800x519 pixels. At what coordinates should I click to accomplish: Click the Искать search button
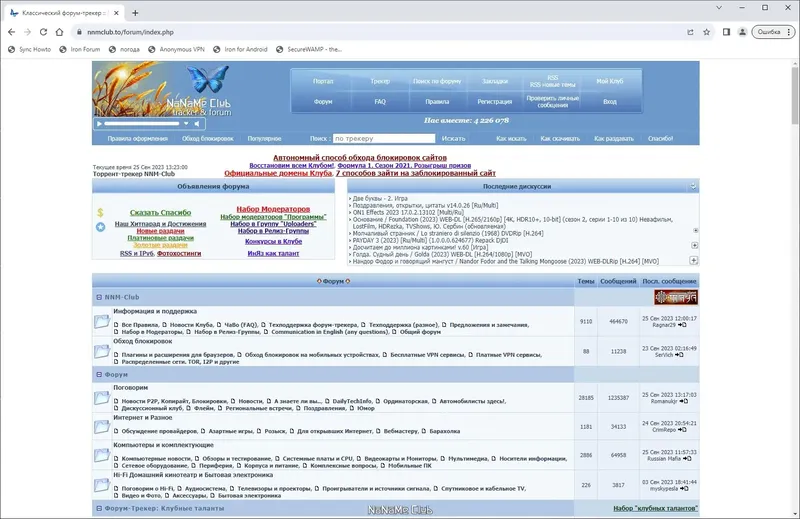454,138
